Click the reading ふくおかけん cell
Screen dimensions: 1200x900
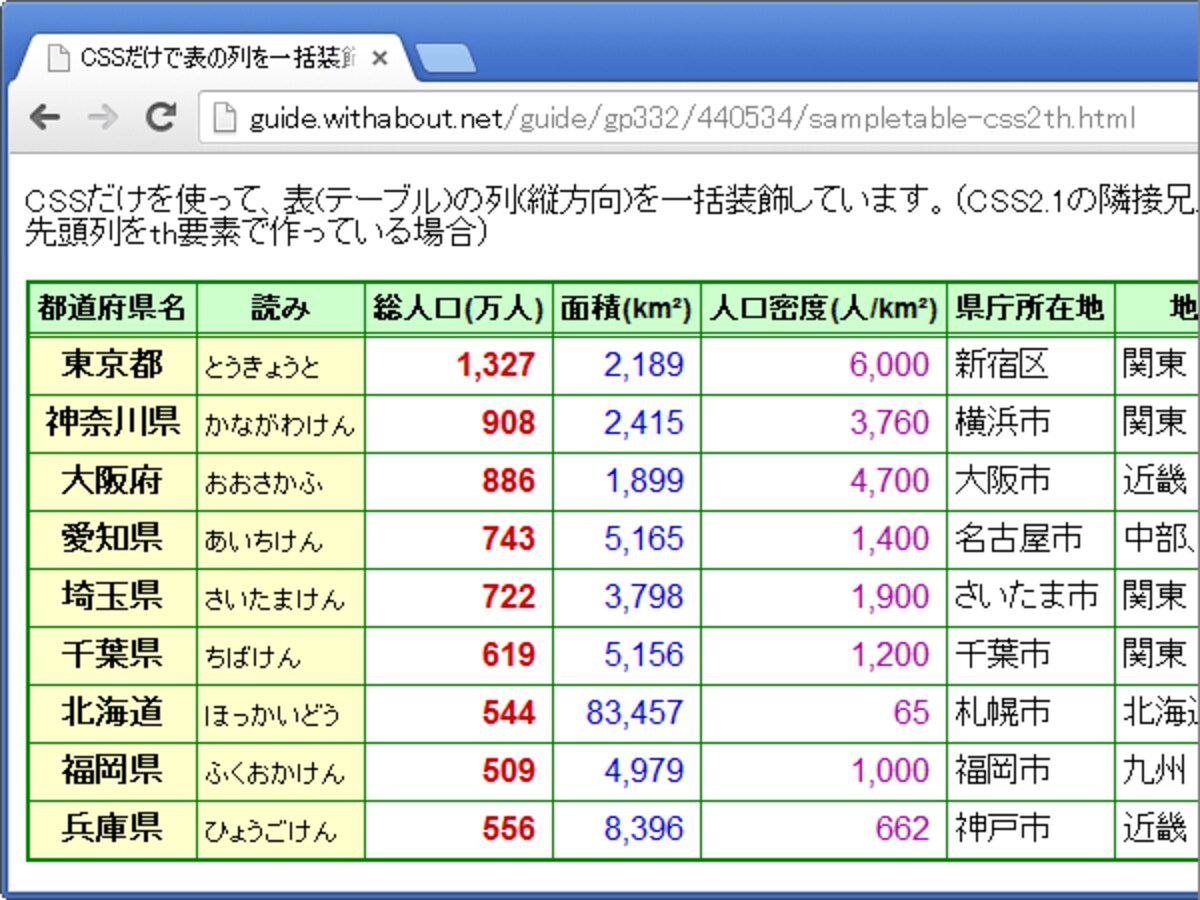click(x=281, y=771)
